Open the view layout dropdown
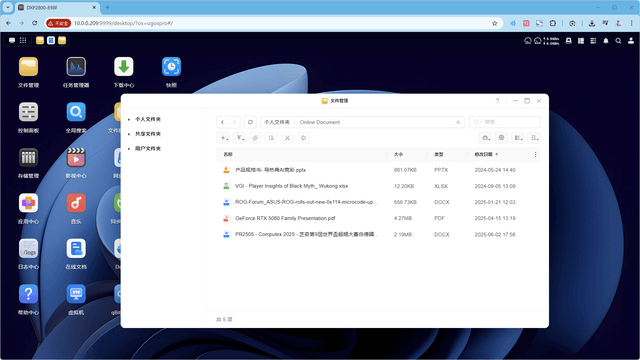The width and height of the screenshot is (640, 360). pos(518,138)
